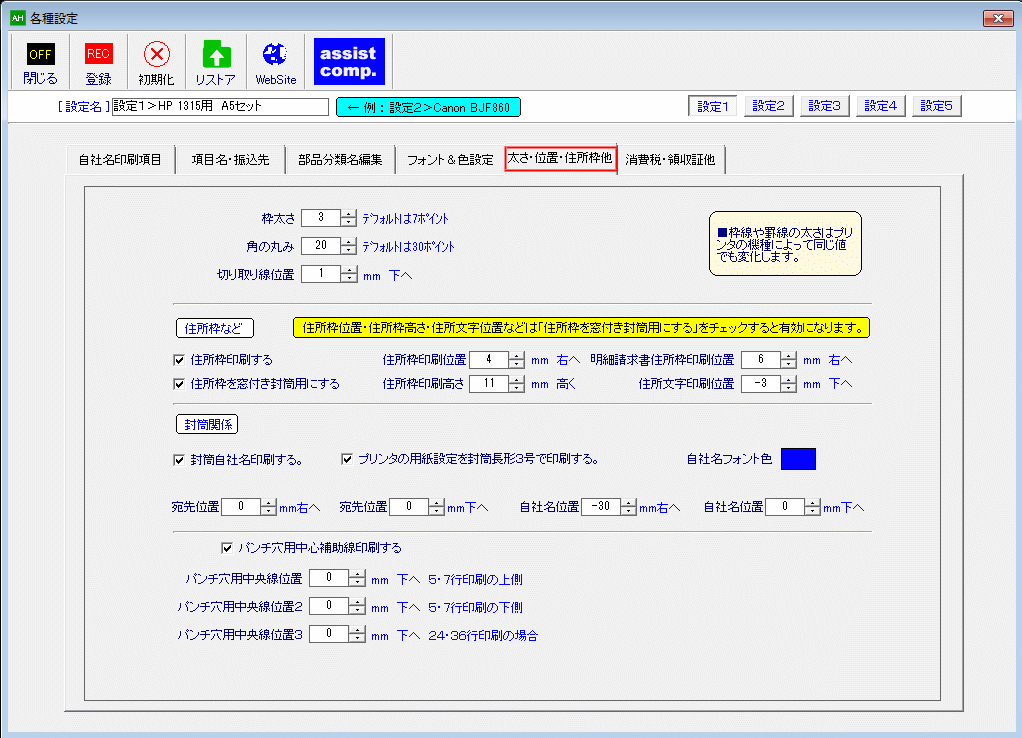Screen dimensions: 1022x738
Task: Increment the 切り取り線位置 spinner
Action: click(x=350, y=269)
